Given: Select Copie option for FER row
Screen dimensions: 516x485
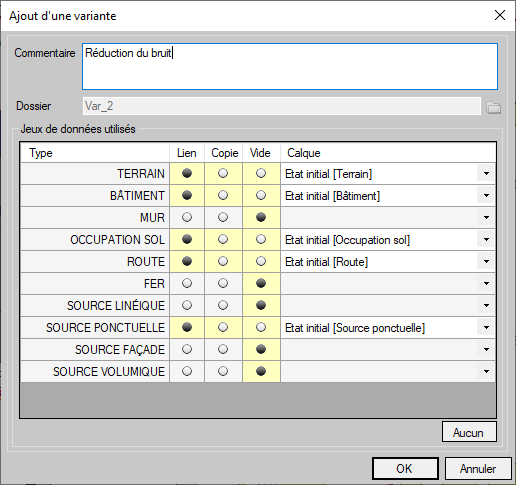Looking at the screenshot, I should click(223, 283).
